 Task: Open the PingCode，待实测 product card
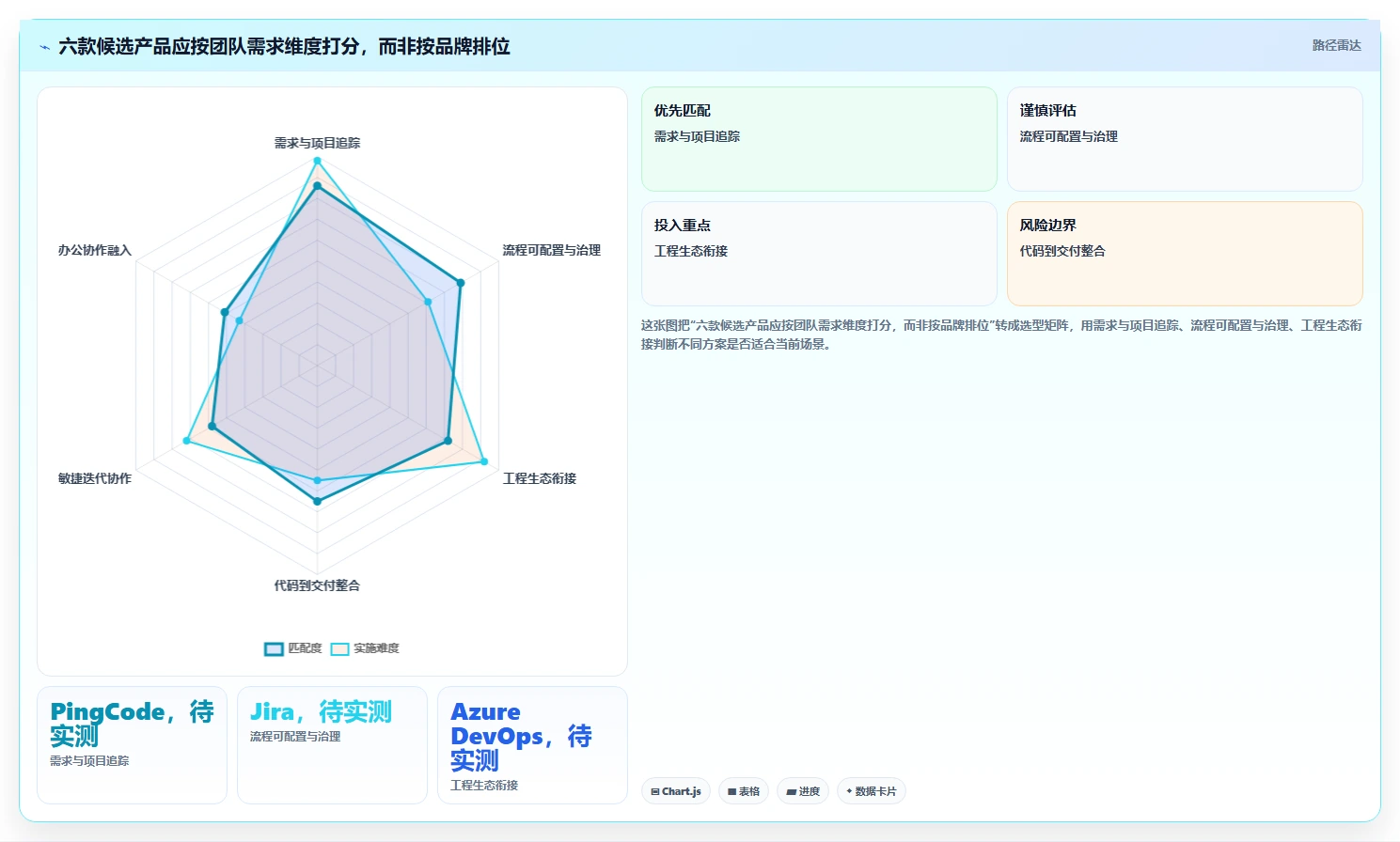point(132,745)
